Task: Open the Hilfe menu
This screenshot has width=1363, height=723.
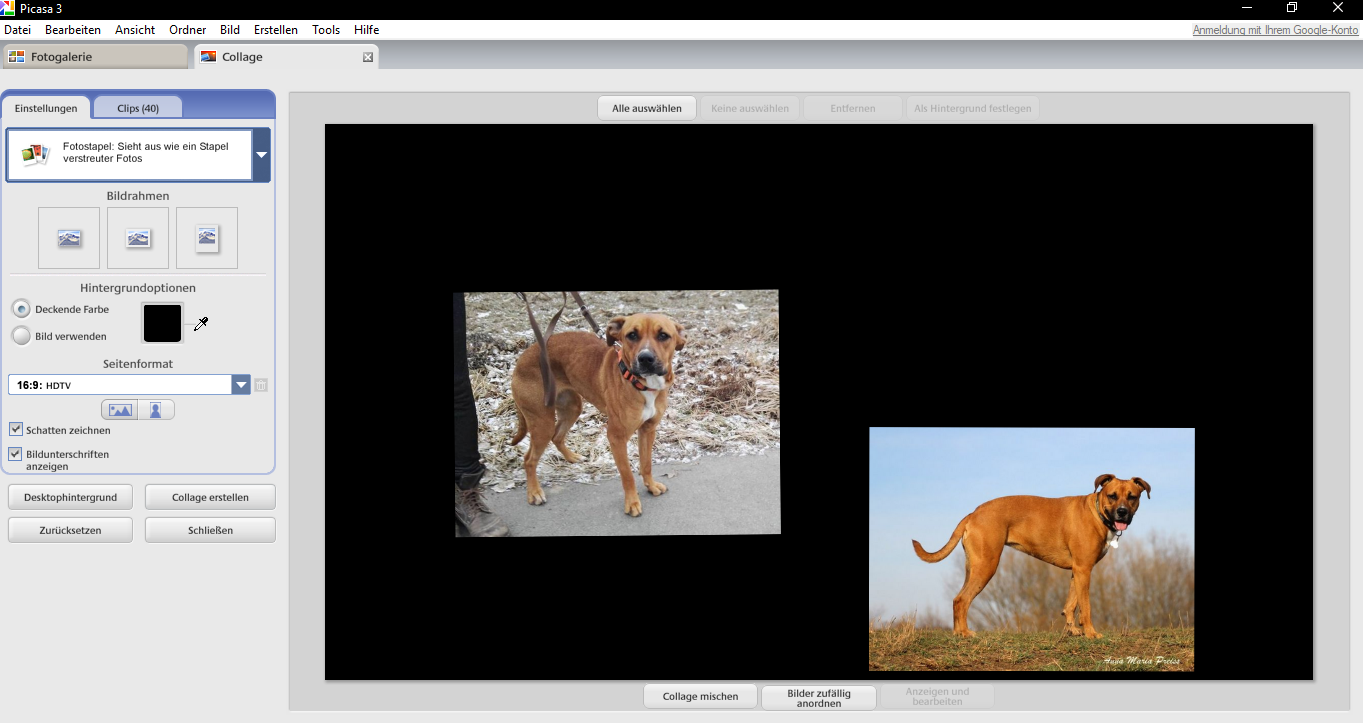Action: click(366, 30)
